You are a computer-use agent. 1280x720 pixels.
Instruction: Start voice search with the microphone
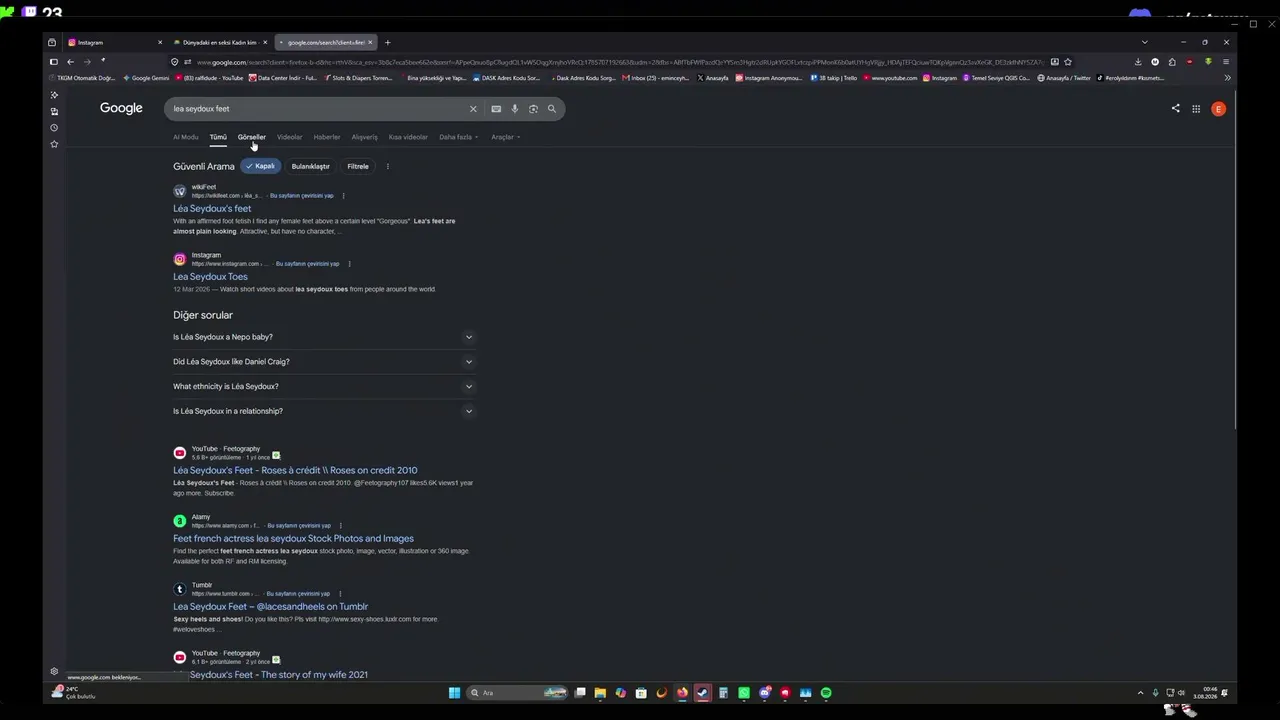(x=515, y=109)
